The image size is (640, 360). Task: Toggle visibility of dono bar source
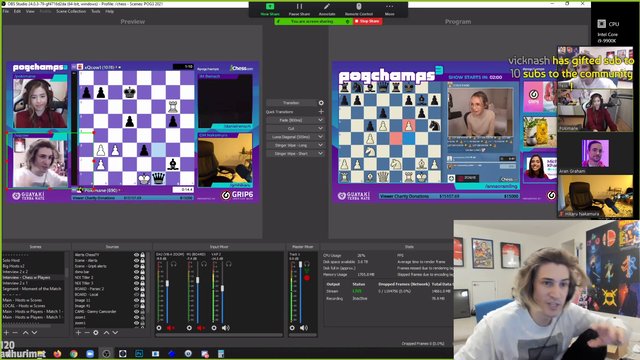coord(136,272)
